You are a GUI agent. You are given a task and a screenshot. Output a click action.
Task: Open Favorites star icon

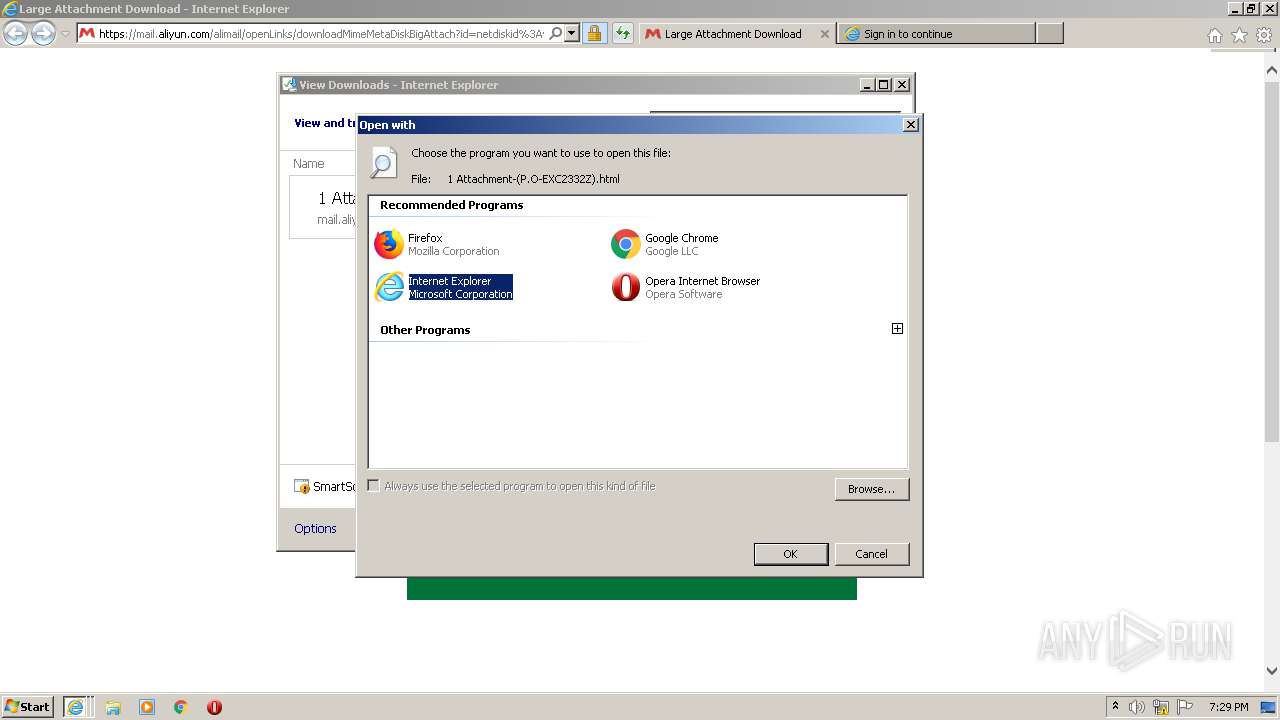[x=1240, y=35]
